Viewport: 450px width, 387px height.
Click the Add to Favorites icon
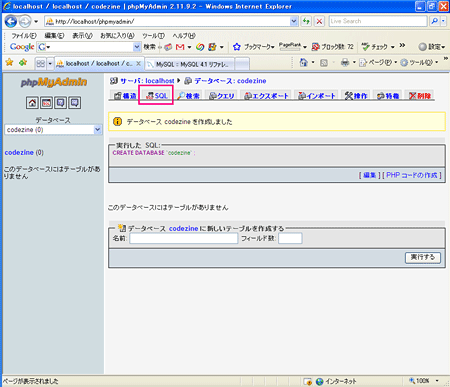tap(23, 62)
